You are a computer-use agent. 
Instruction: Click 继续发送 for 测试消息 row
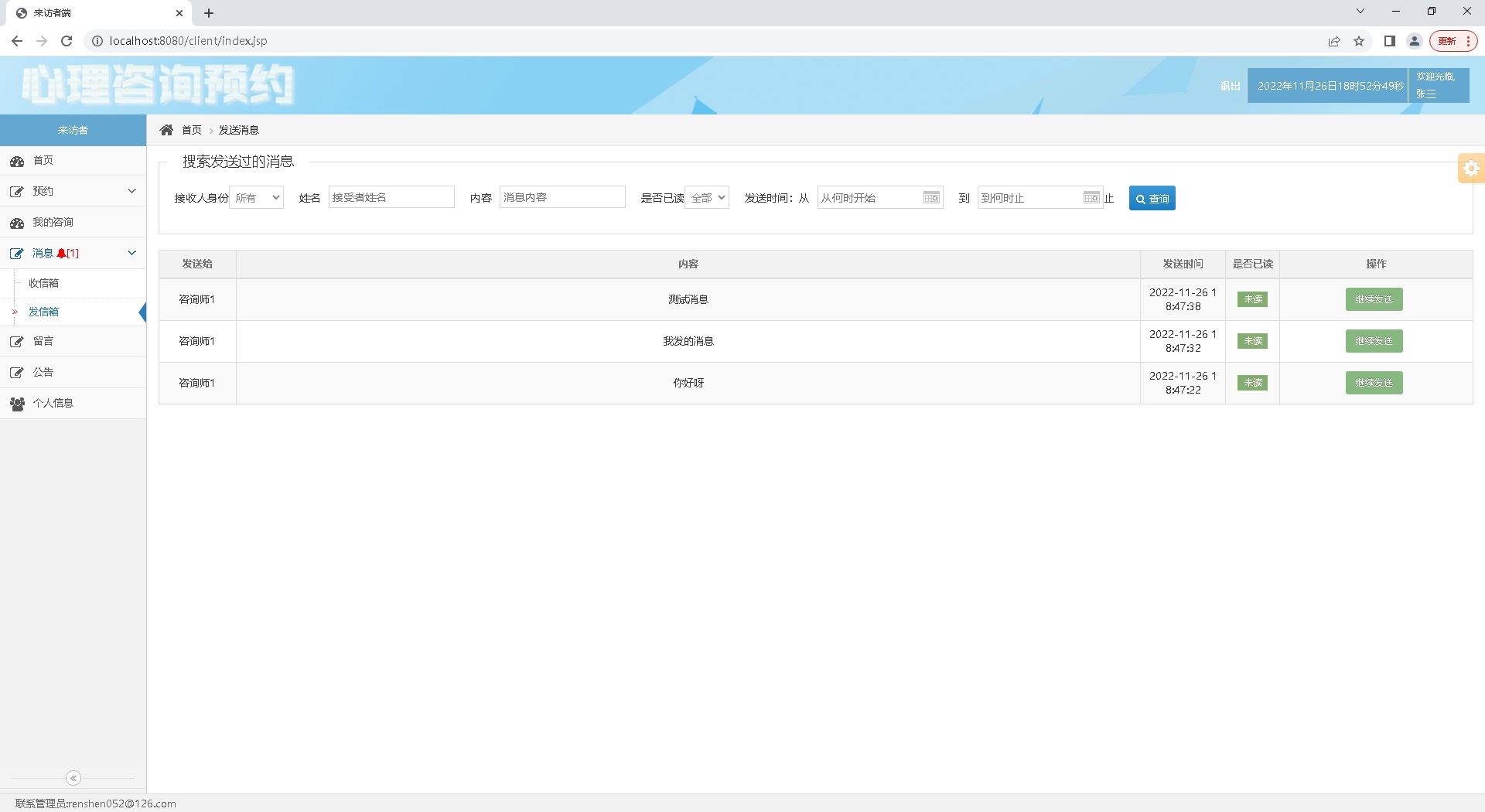1374,299
